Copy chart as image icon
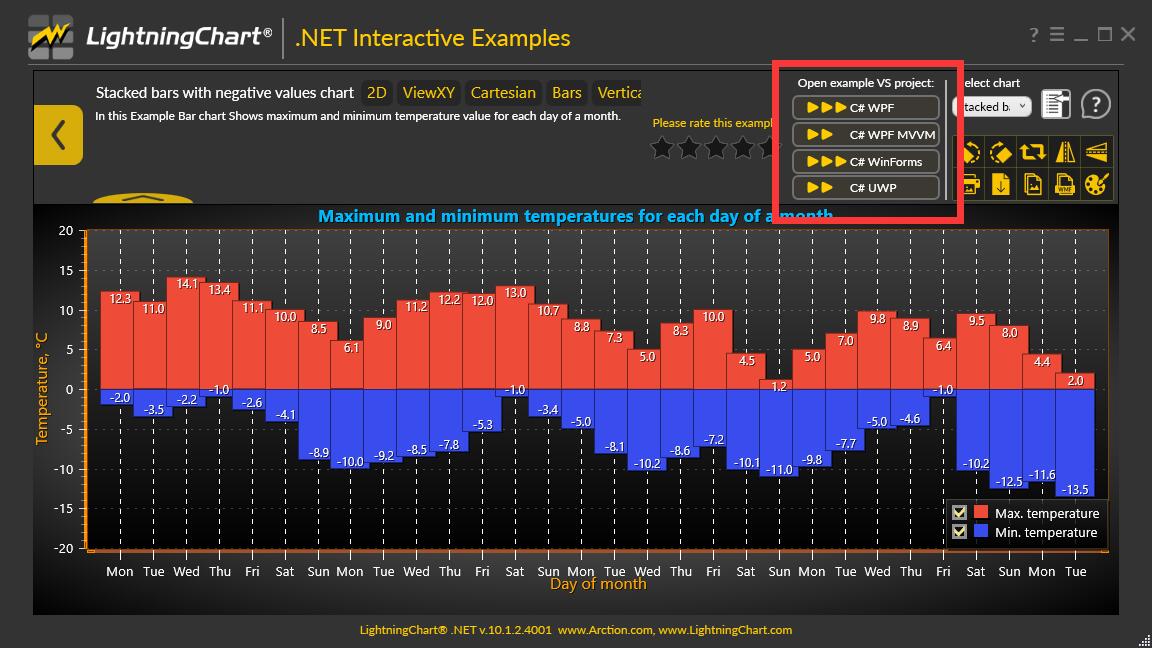 (1032, 184)
